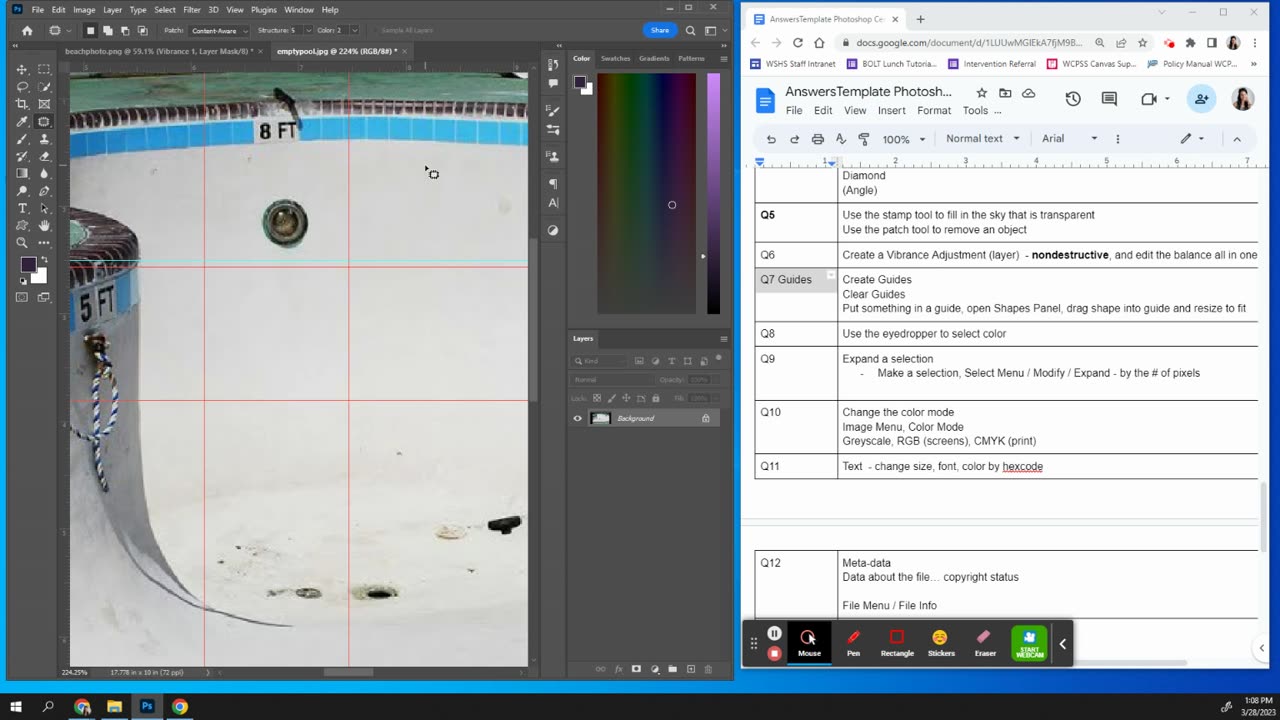1280x720 pixels.
Task: Toggle the Background layer lock icon
Action: (x=706, y=418)
